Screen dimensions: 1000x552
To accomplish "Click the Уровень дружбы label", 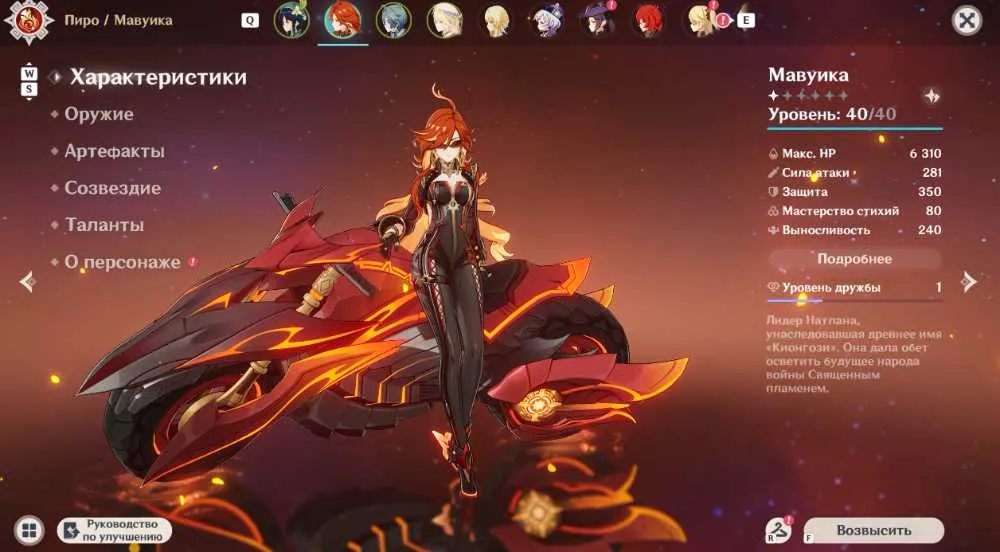I will click(x=831, y=287).
